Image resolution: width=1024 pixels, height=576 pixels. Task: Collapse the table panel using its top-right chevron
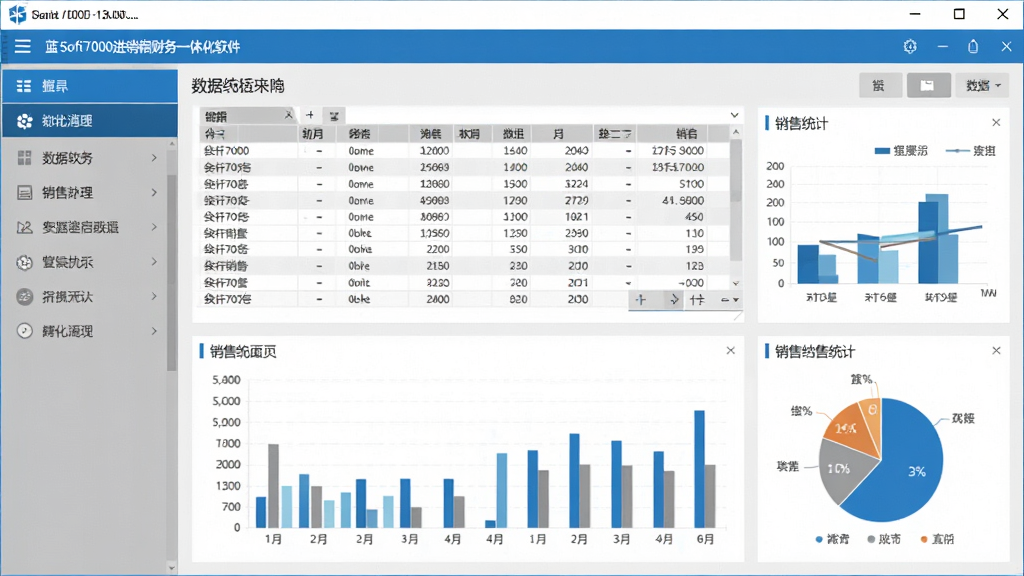[x=735, y=115]
